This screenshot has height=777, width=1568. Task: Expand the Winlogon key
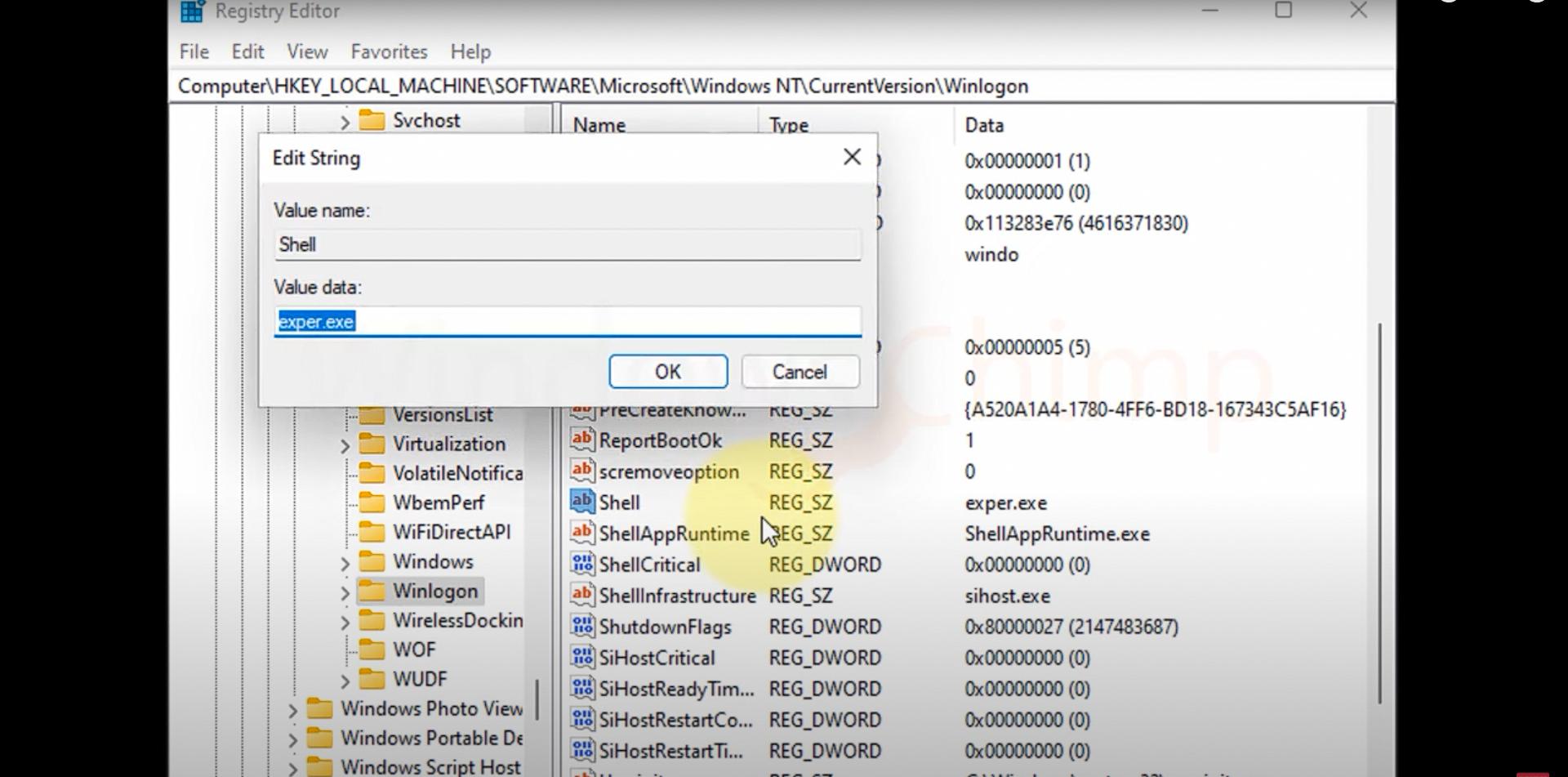click(x=345, y=592)
